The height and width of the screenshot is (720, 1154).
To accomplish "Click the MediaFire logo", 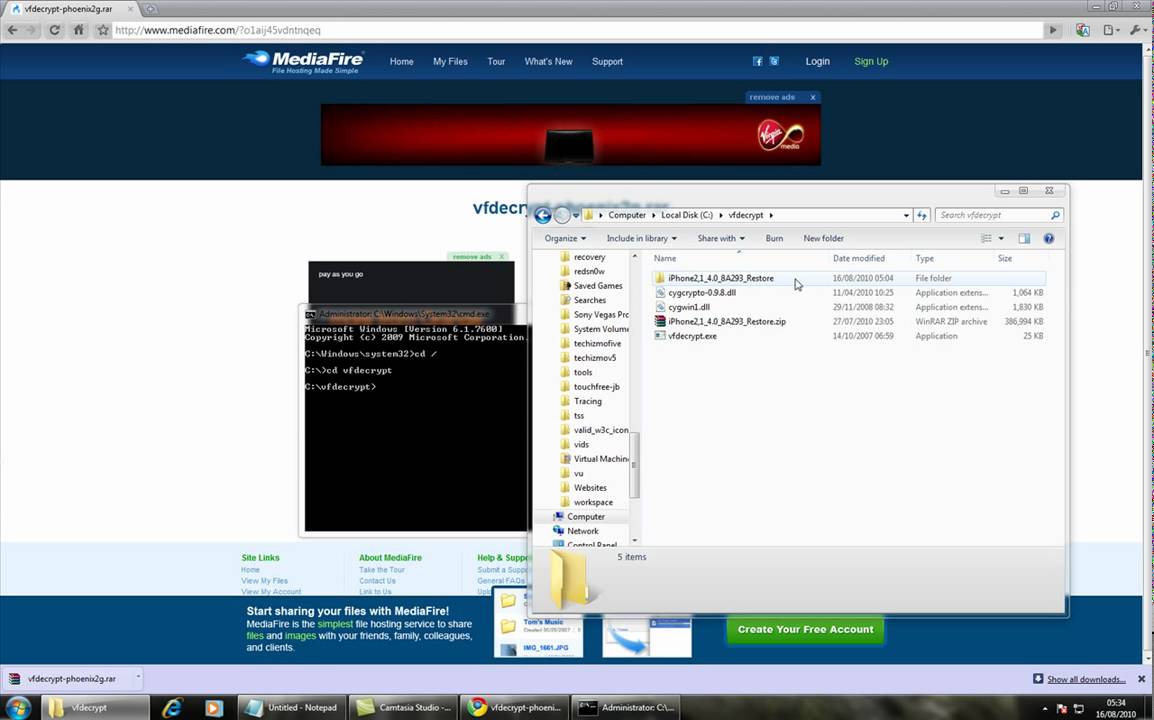I will [303, 62].
